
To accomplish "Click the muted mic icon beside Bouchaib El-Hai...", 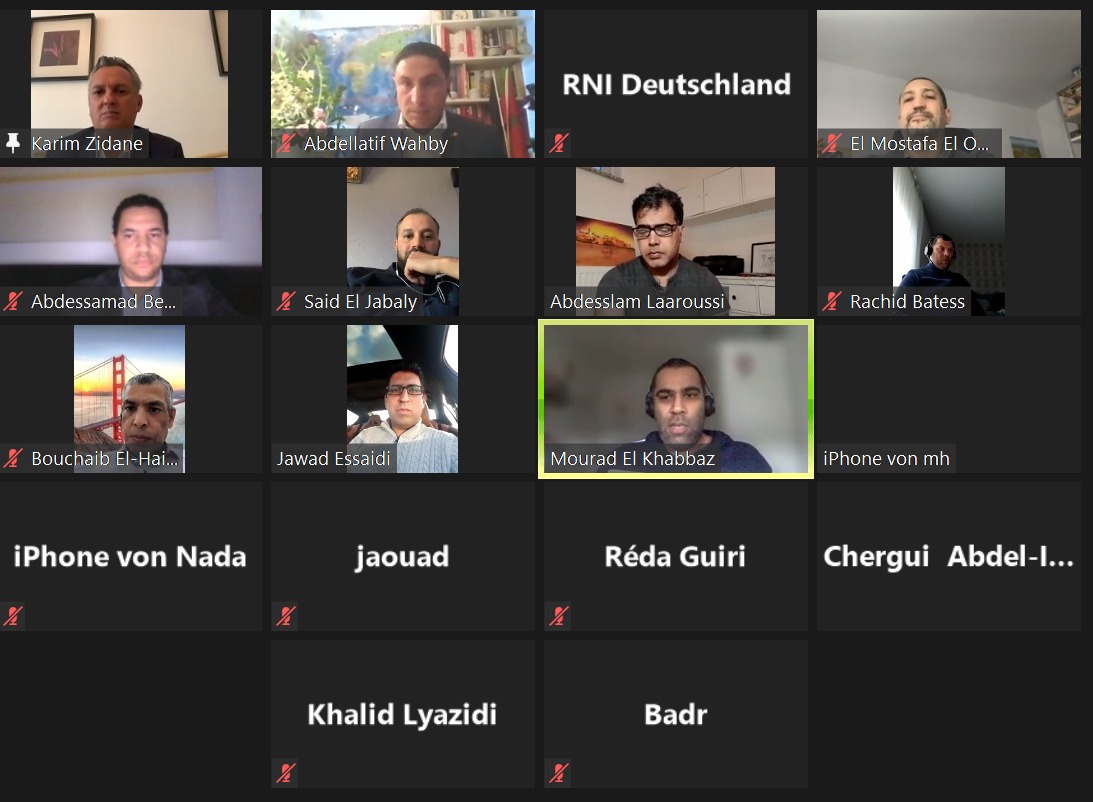I will (13, 458).
